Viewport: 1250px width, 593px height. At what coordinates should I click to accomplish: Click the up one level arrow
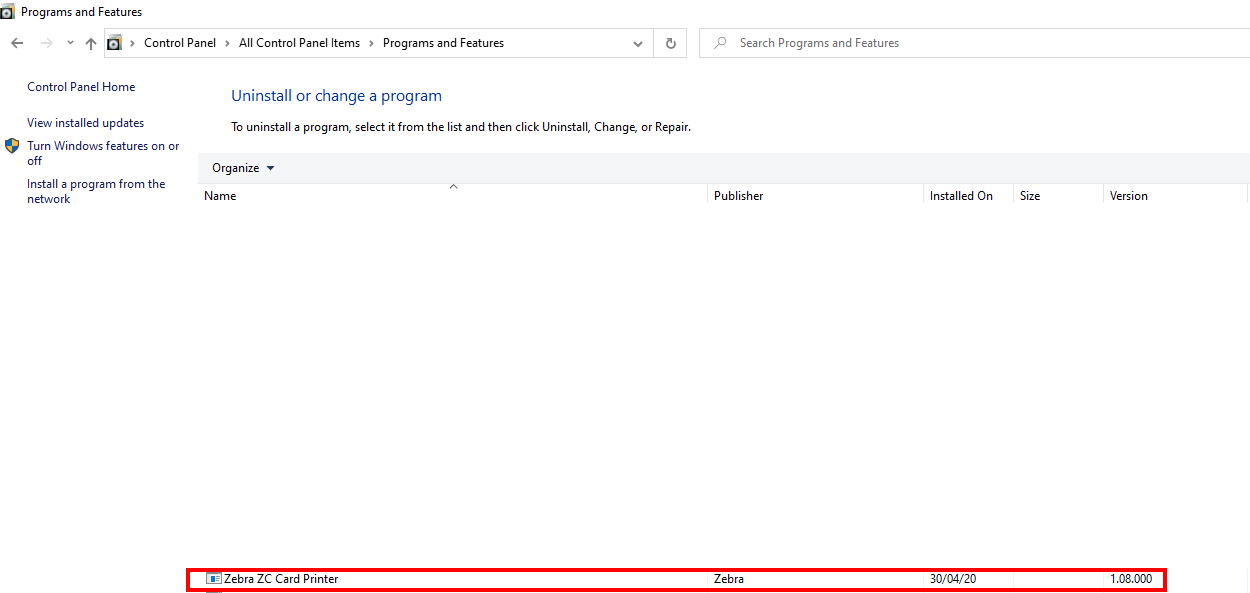point(90,42)
